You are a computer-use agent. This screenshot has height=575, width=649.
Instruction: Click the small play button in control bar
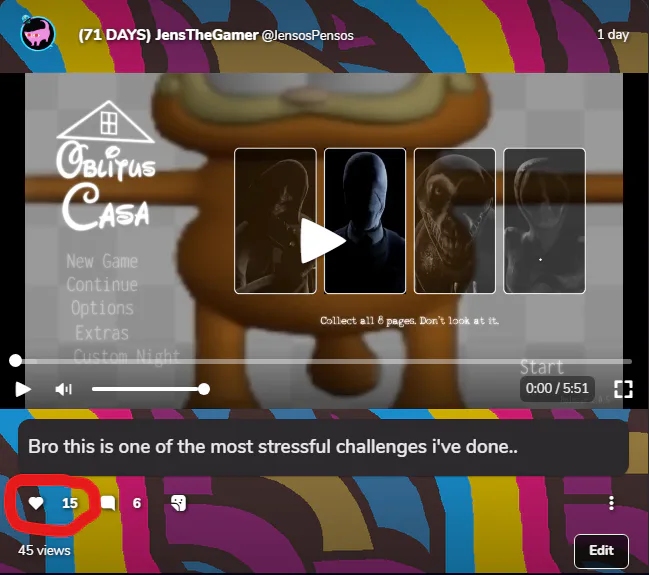click(x=23, y=389)
